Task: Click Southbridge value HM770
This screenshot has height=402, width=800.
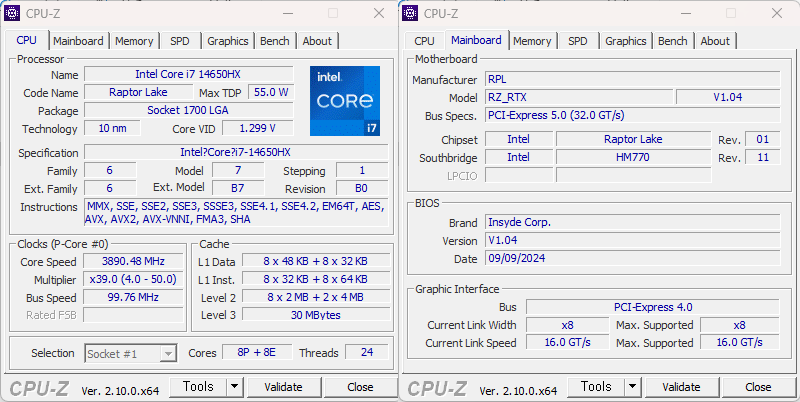Action: pyautogui.click(x=633, y=157)
